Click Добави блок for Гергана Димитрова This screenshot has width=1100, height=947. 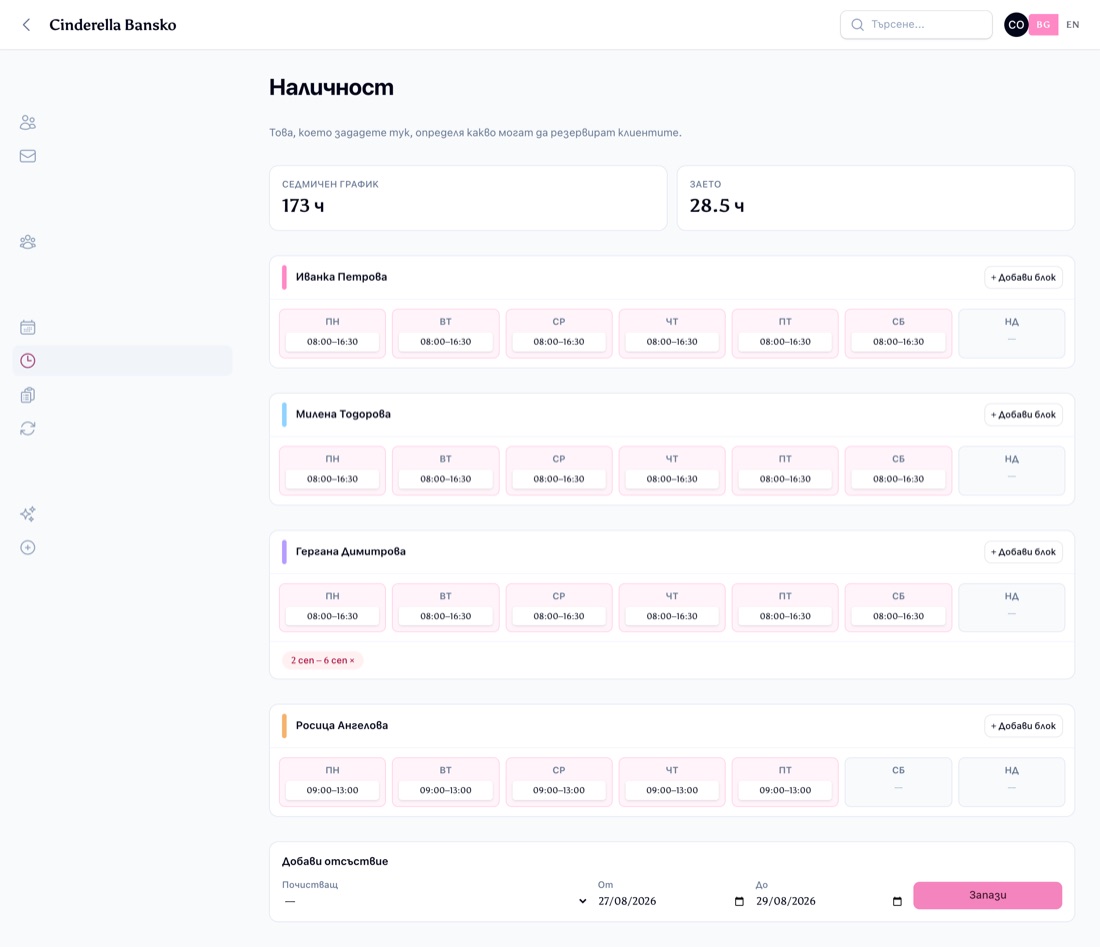[x=1023, y=552]
